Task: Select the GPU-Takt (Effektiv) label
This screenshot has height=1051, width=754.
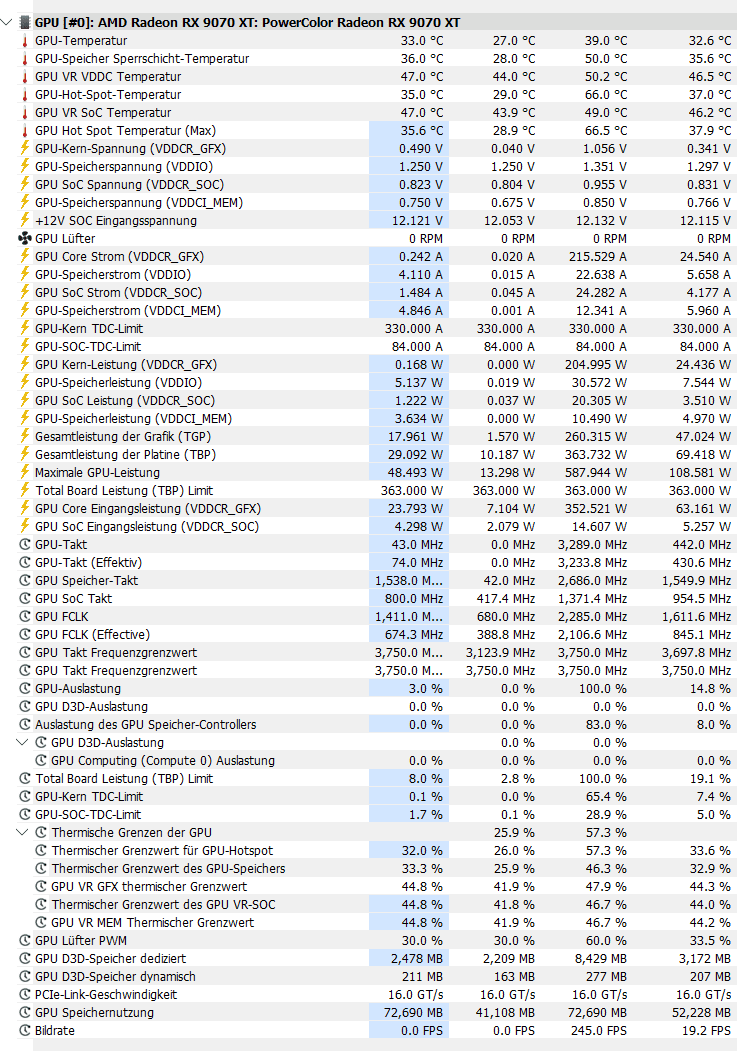Action: 88,562
